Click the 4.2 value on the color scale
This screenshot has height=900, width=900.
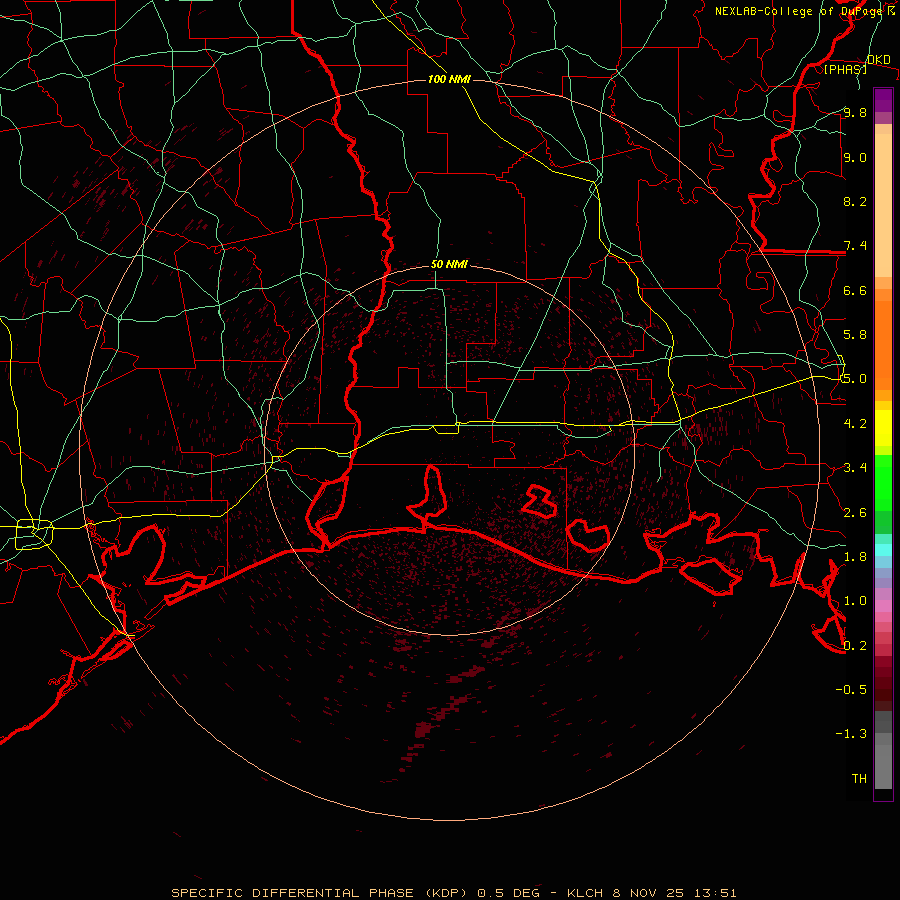click(855, 424)
